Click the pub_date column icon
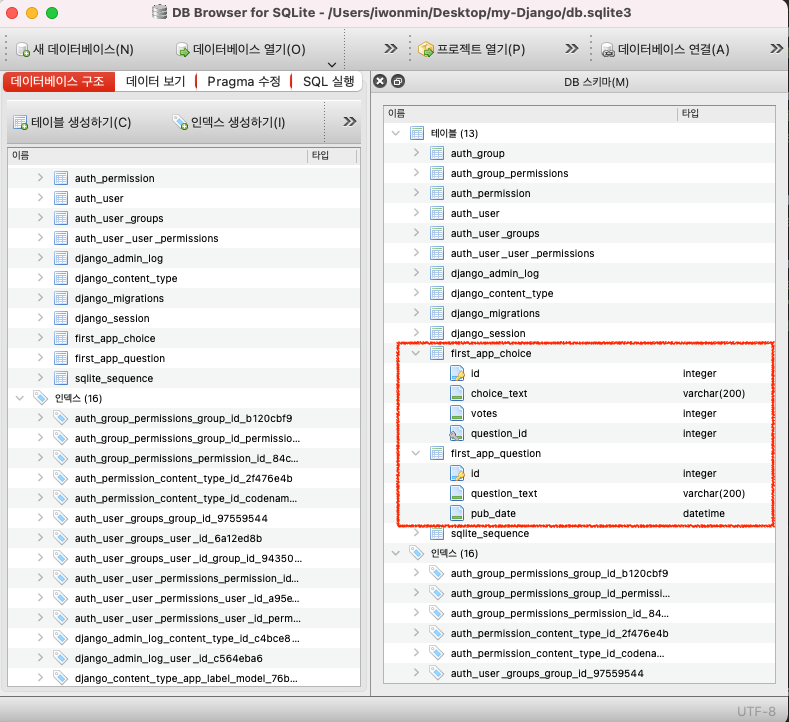This screenshot has width=789, height=722. 457,514
